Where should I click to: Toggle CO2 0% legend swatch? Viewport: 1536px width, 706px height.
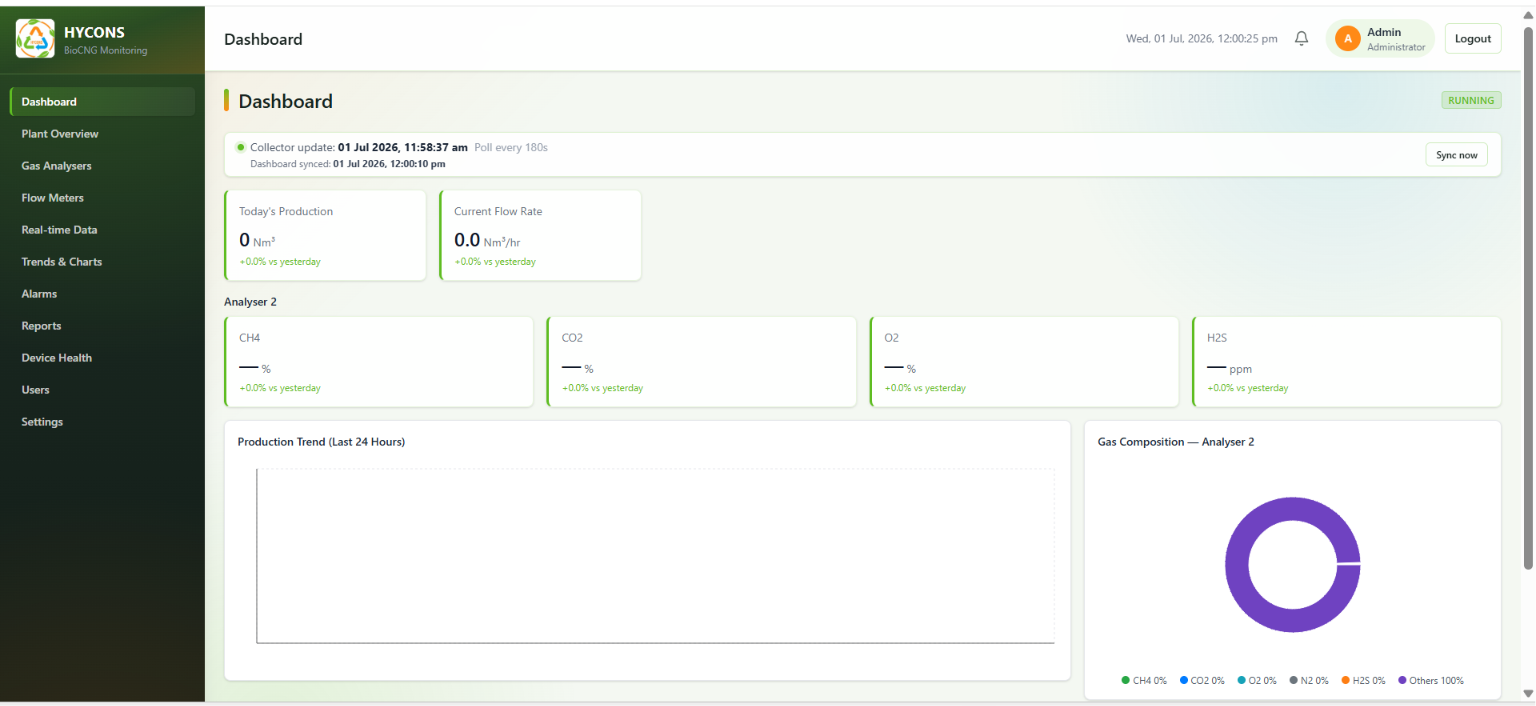(1184, 680)
